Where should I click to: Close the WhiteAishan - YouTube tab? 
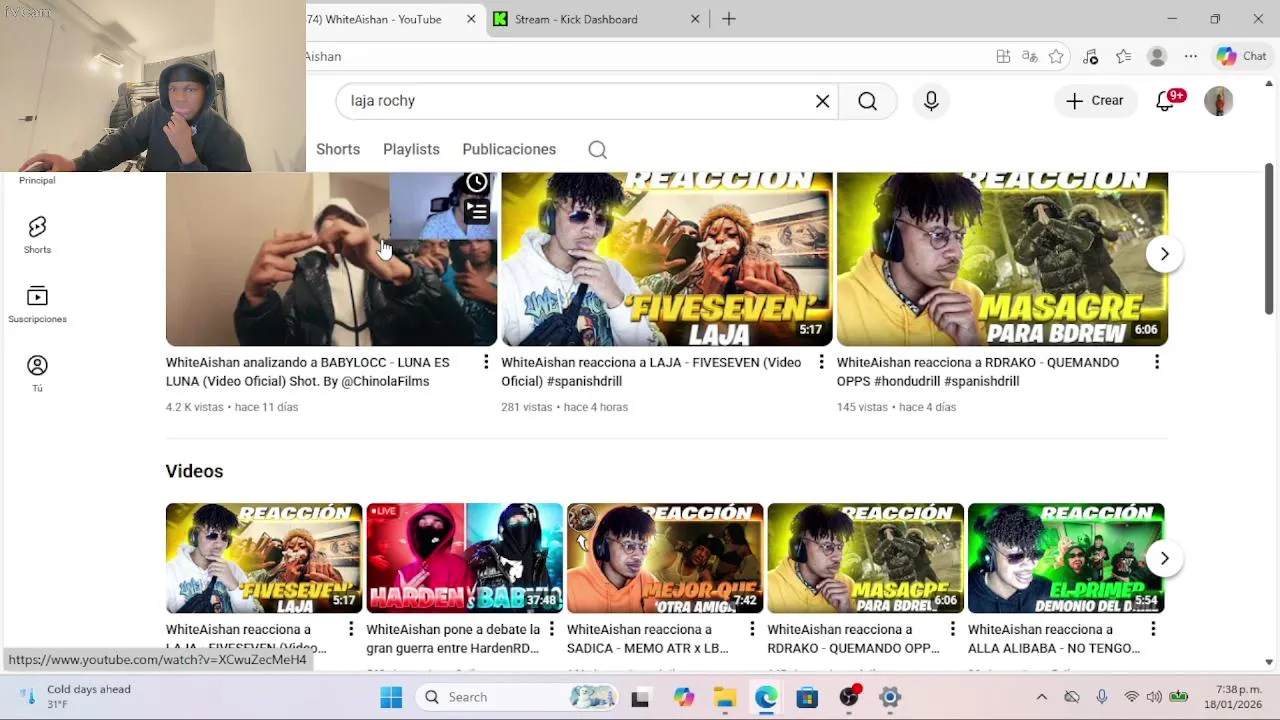tap(471, 19)
